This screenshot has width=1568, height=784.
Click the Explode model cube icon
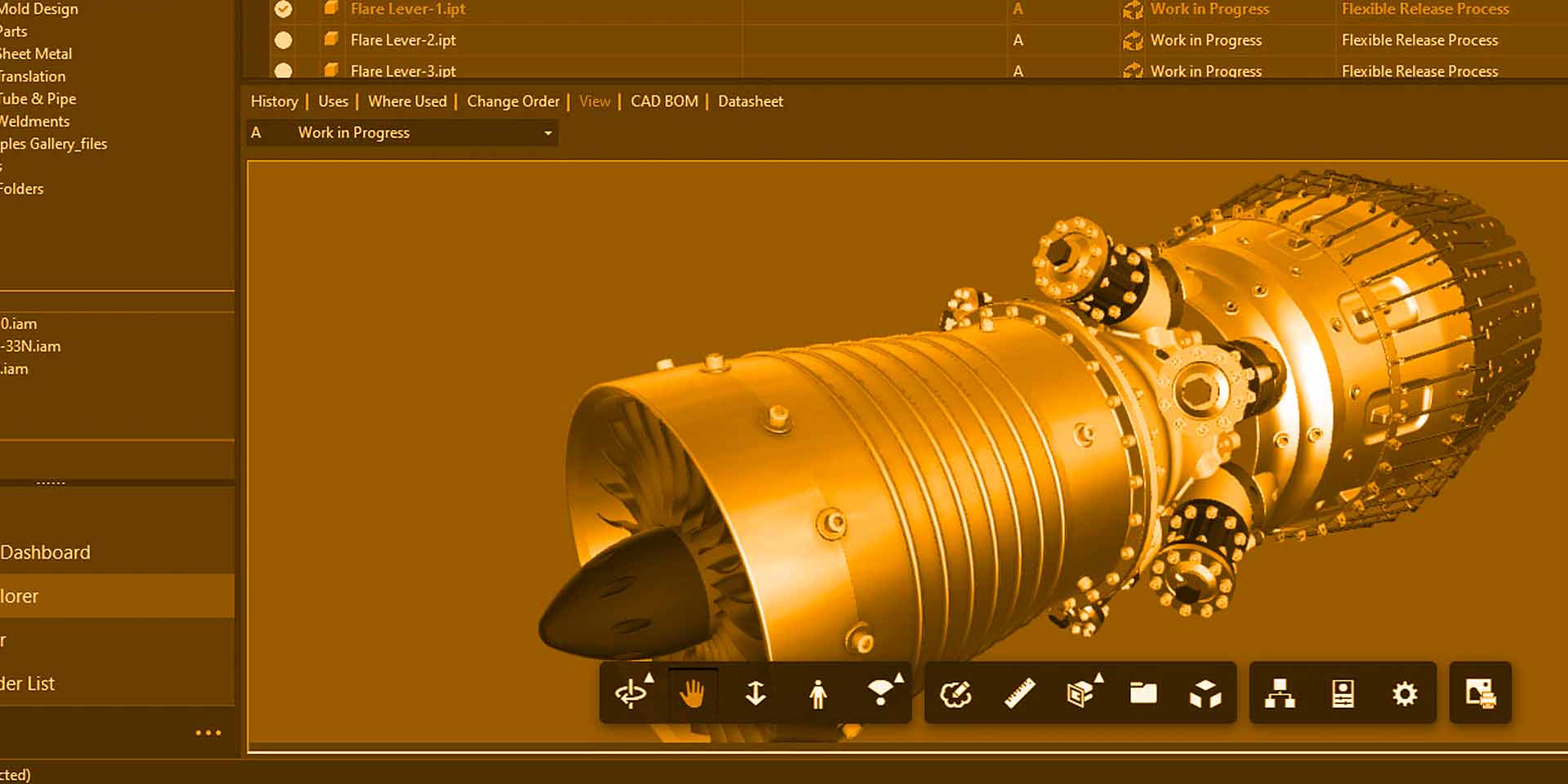point(1205,693)
